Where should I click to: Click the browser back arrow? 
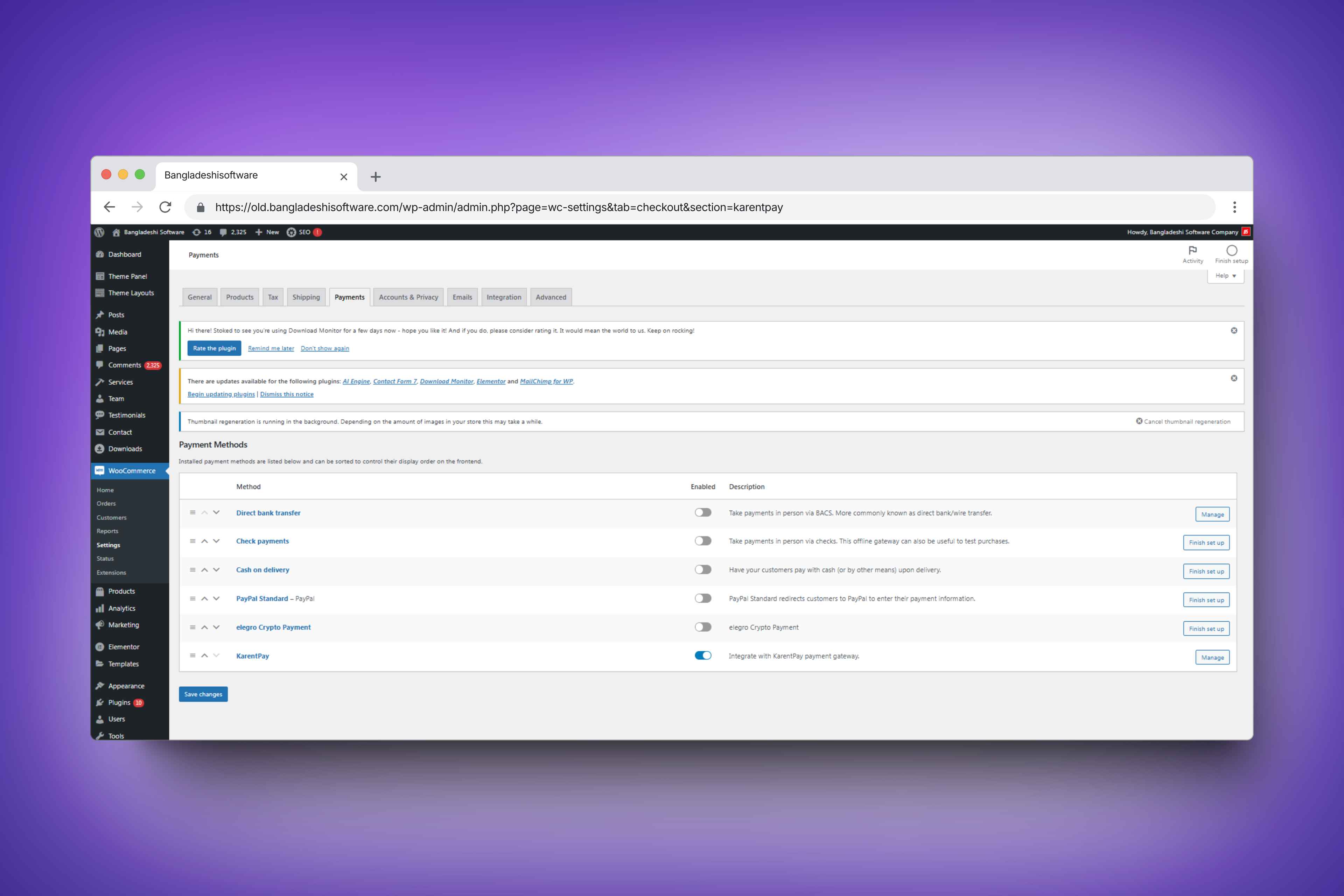click(109, 207)
